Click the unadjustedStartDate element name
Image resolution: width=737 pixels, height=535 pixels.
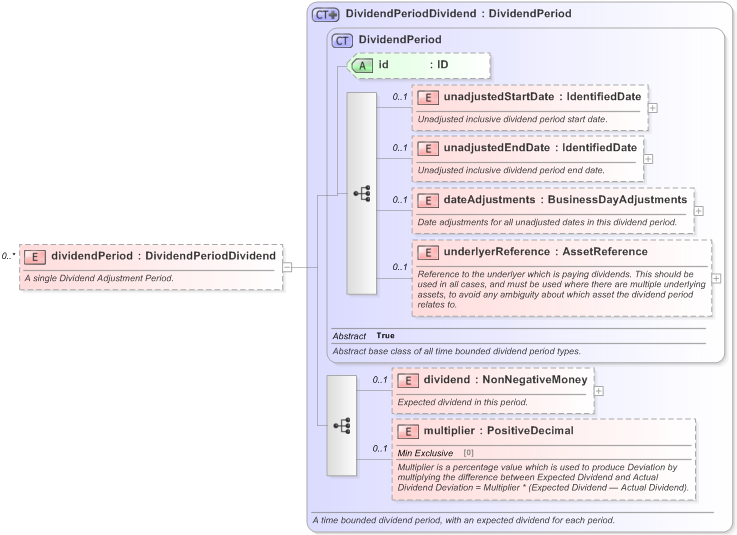pos(499,97)
